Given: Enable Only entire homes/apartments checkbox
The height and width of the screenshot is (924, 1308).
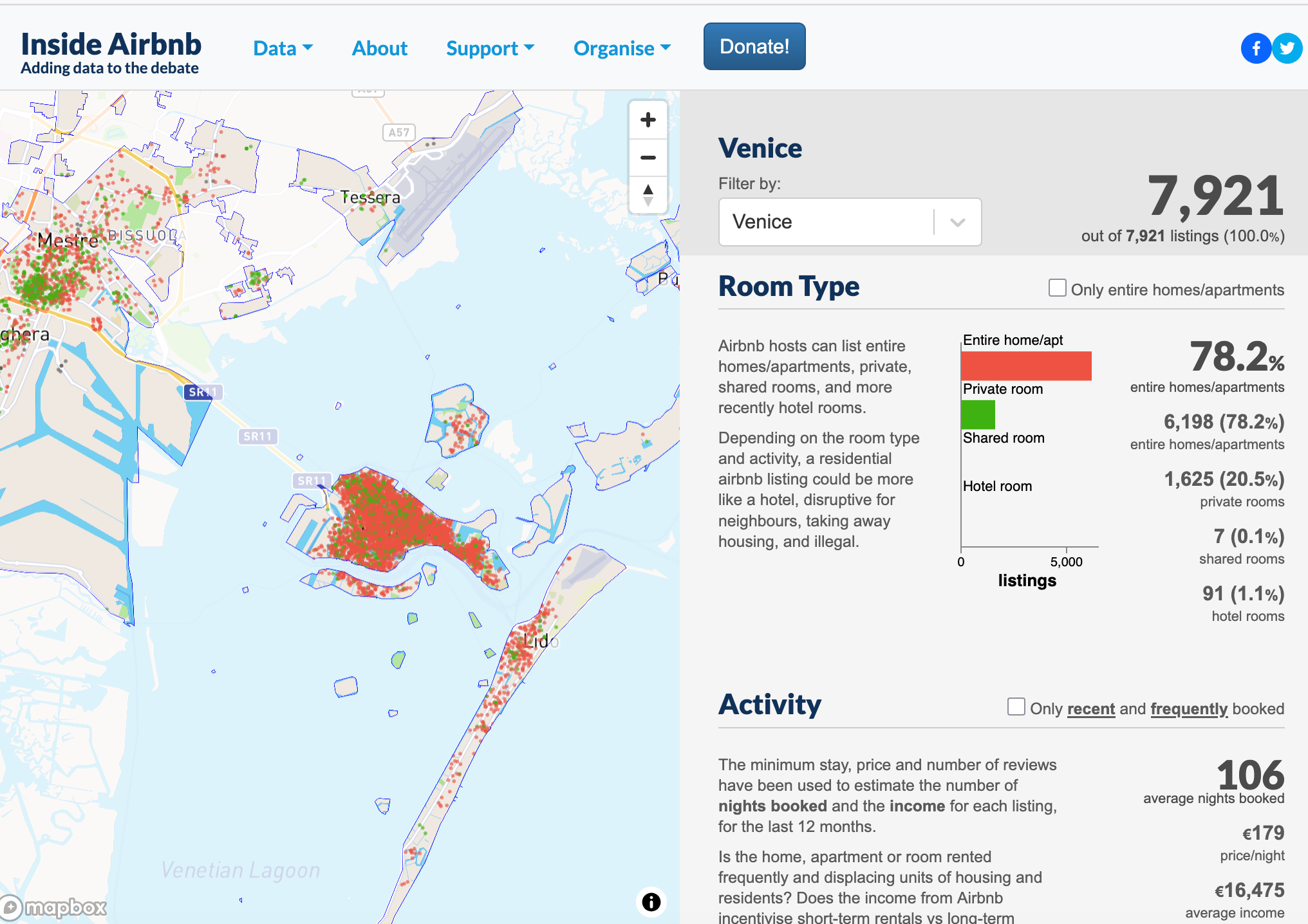Looking at the screenshot, I should 1057,288.
